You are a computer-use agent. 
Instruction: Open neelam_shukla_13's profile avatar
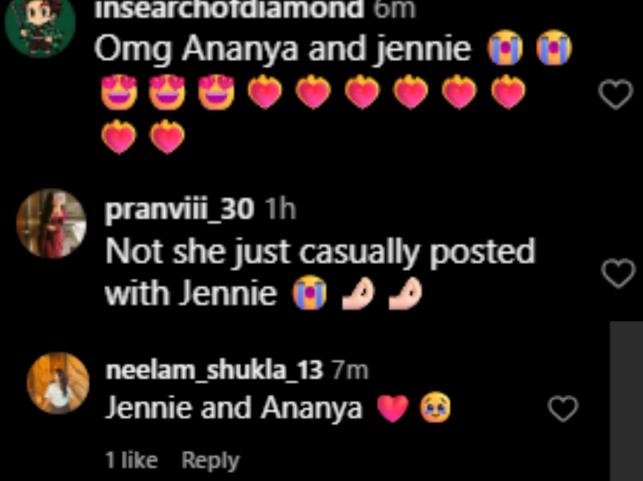58,383
